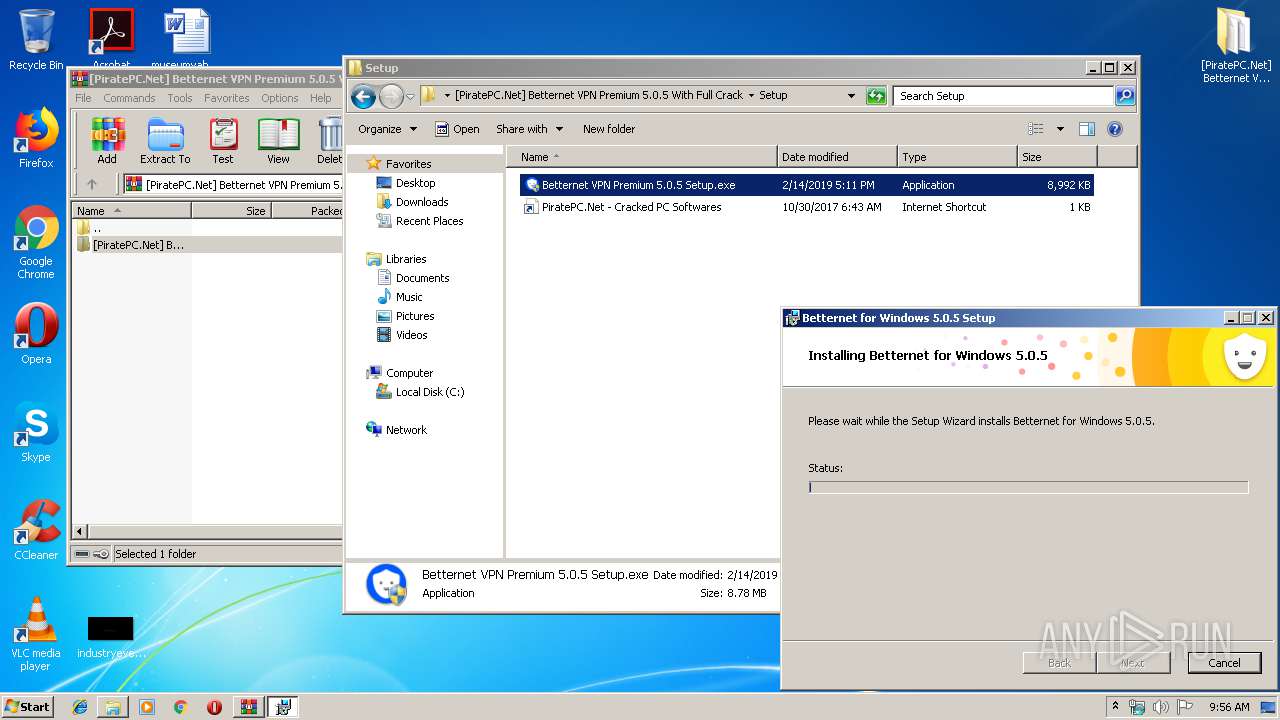This screenshot has height=720, width=1280.
Task: Show hidden tray icons arrow
Action: [1115, 707]
